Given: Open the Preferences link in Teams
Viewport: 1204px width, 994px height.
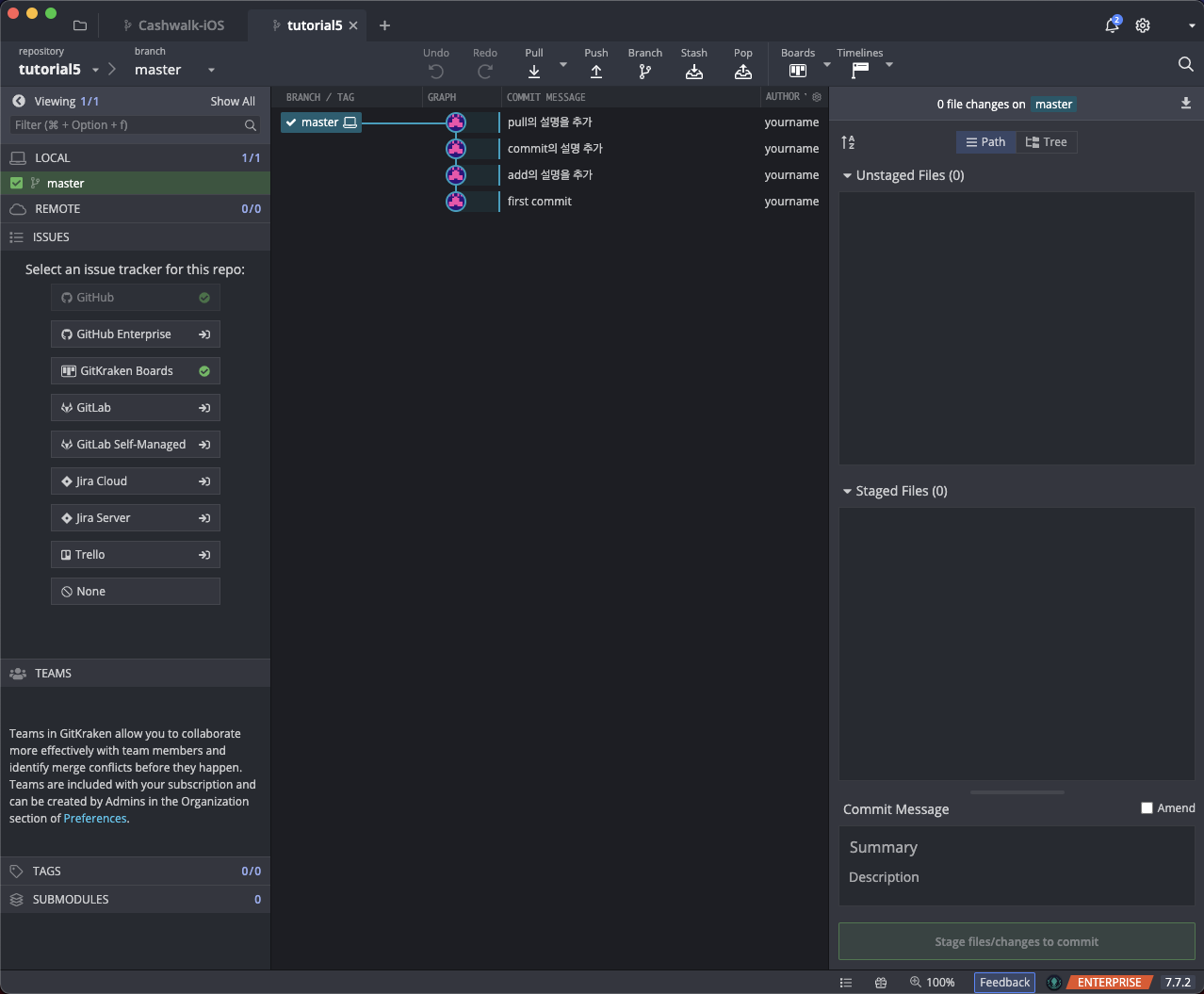Looking at the screenshot, I should click(95, 819).
